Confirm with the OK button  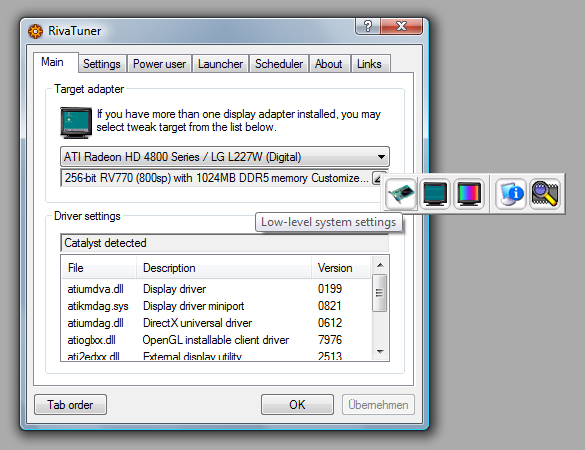[x=297, y=405]
